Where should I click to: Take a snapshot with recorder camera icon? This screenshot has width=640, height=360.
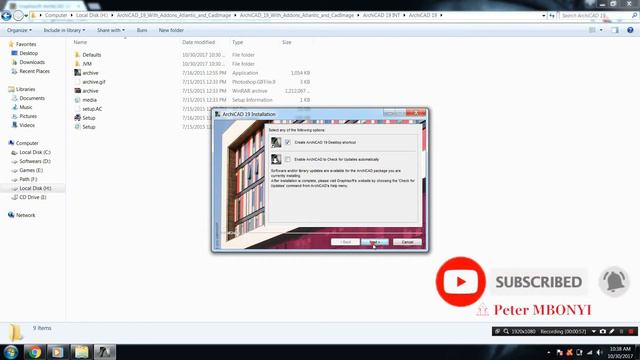coord(603,331)
